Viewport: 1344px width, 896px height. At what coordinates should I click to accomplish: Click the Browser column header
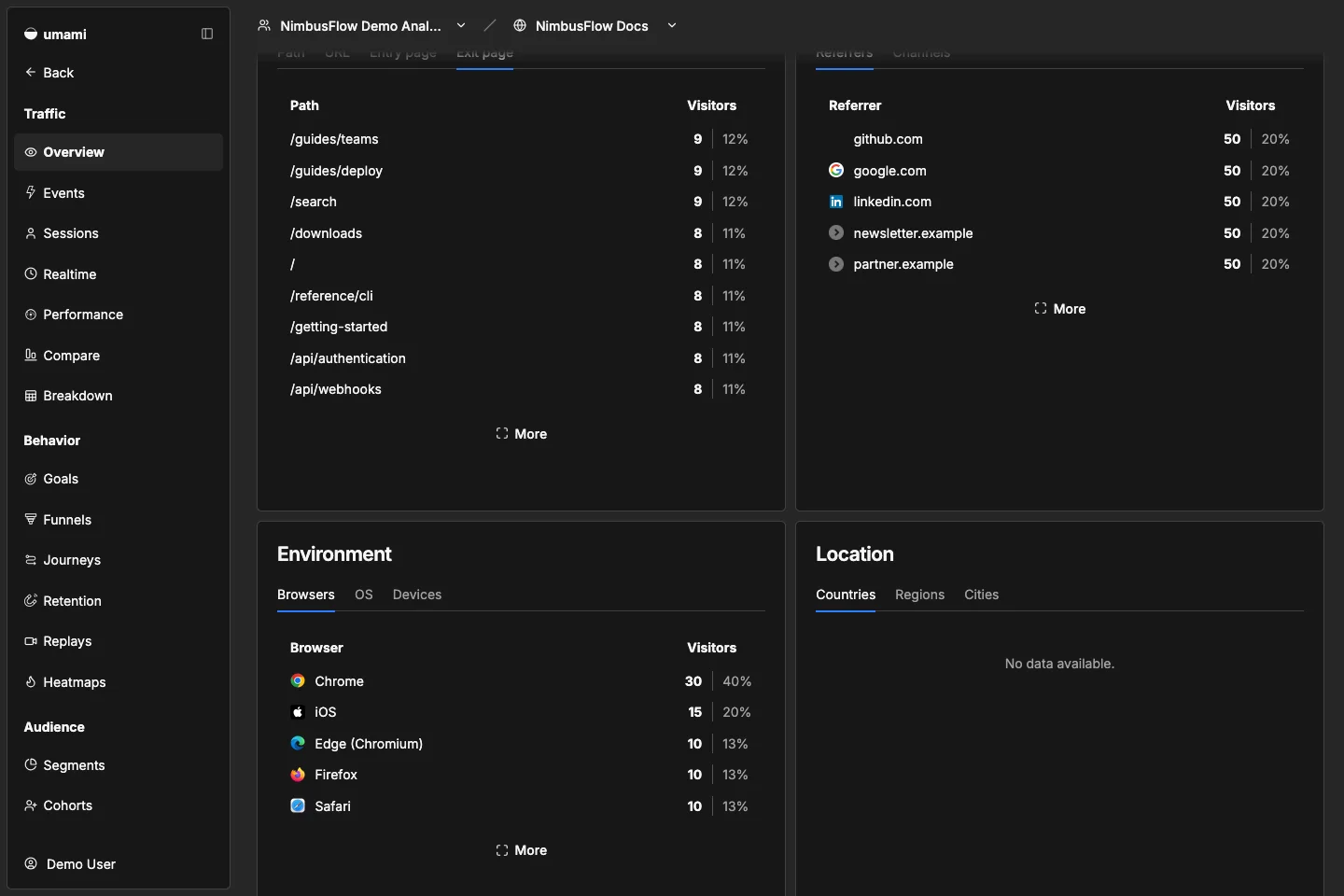tap(316, 648)
